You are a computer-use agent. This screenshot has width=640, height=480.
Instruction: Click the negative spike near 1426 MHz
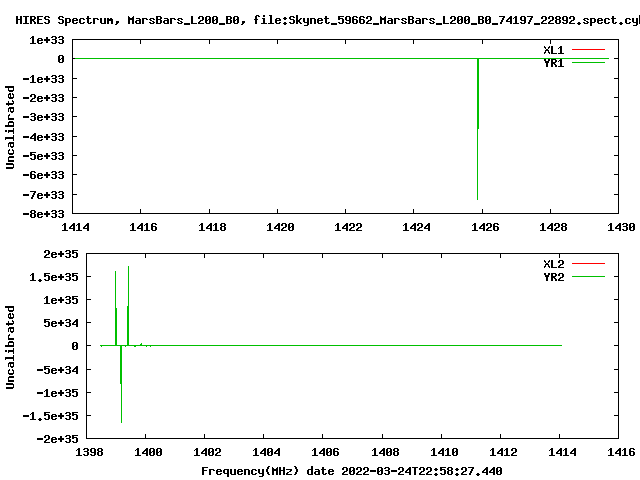[478, 129]
